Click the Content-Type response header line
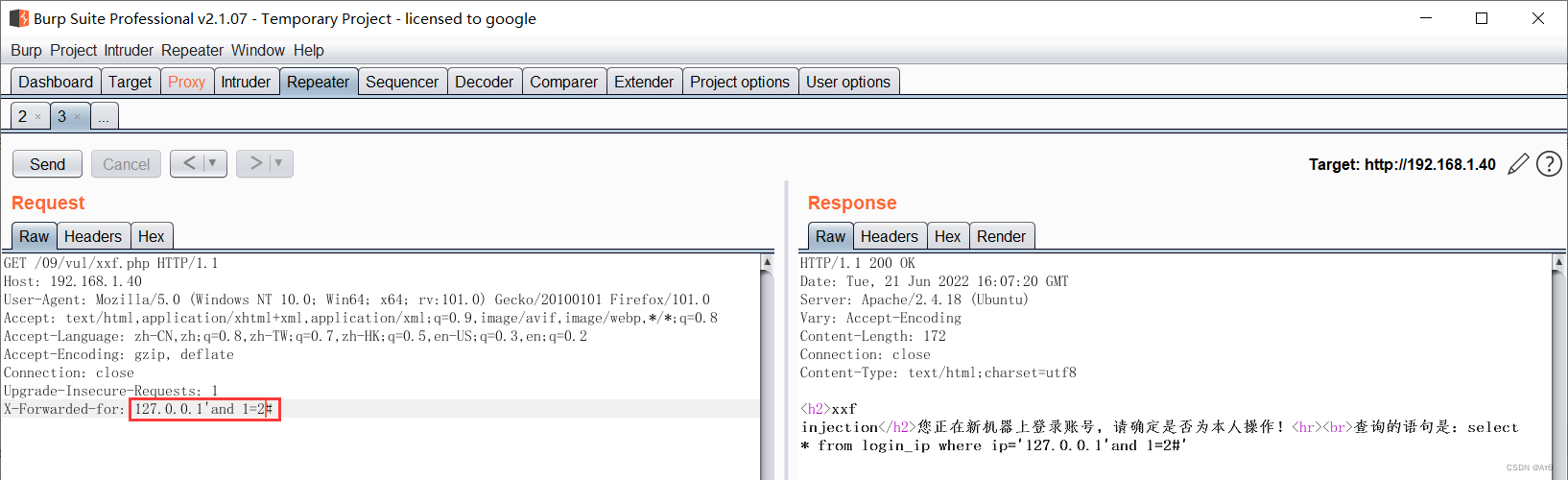 [938, 372]
